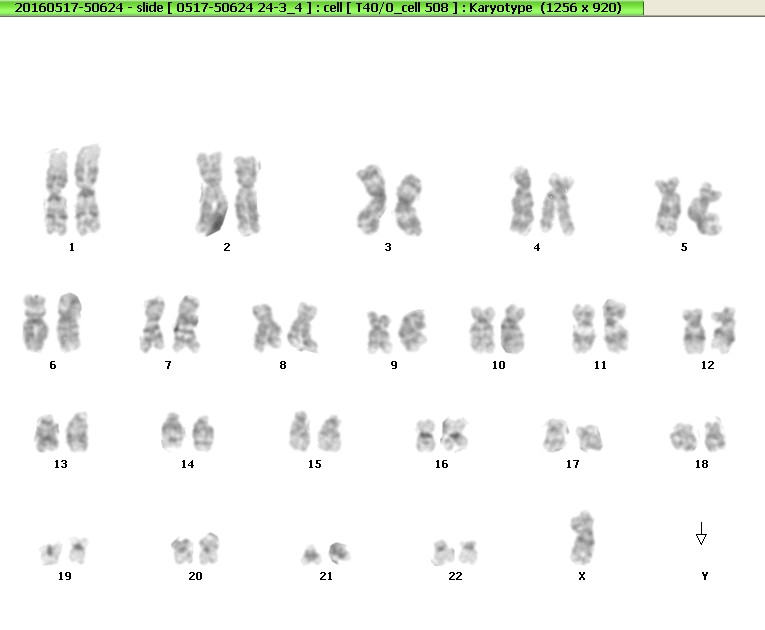Click the label '20' in the karyogram

click(195, 576)
